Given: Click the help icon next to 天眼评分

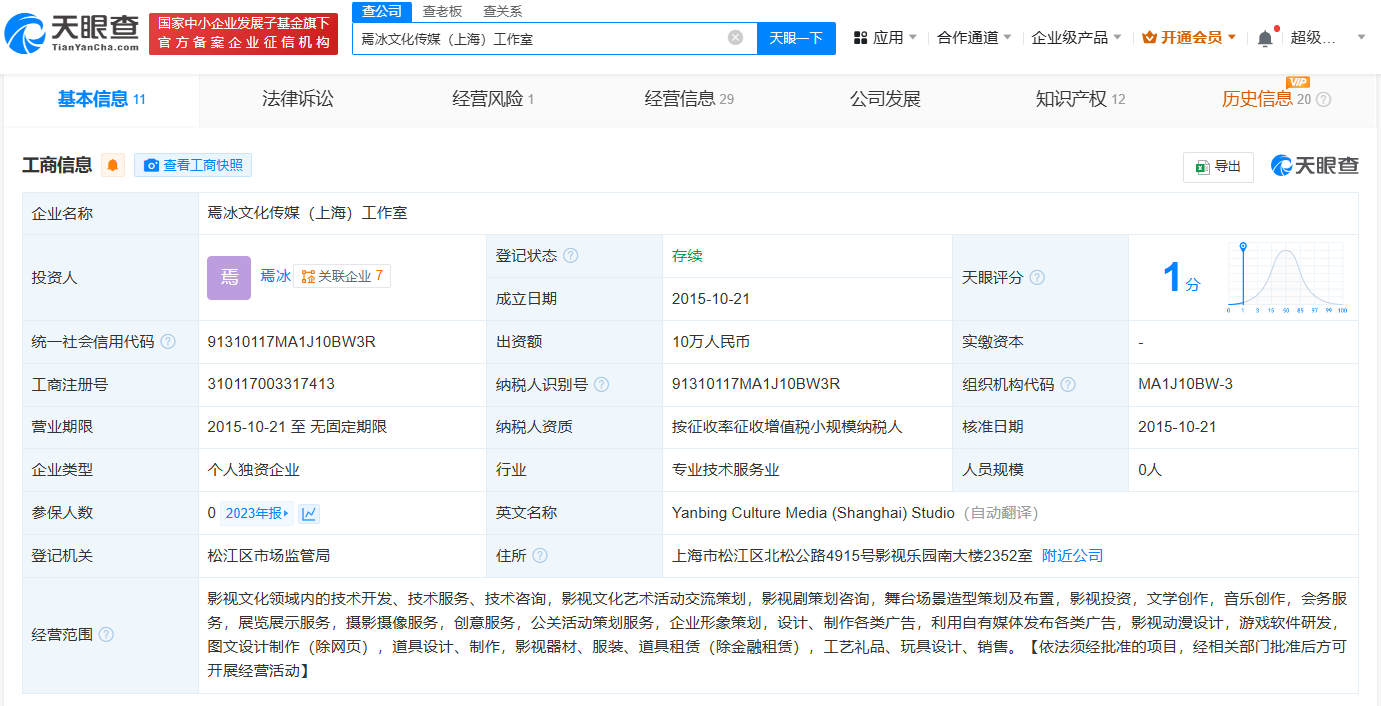Looking at the screenshot, I should point(1037,277).
